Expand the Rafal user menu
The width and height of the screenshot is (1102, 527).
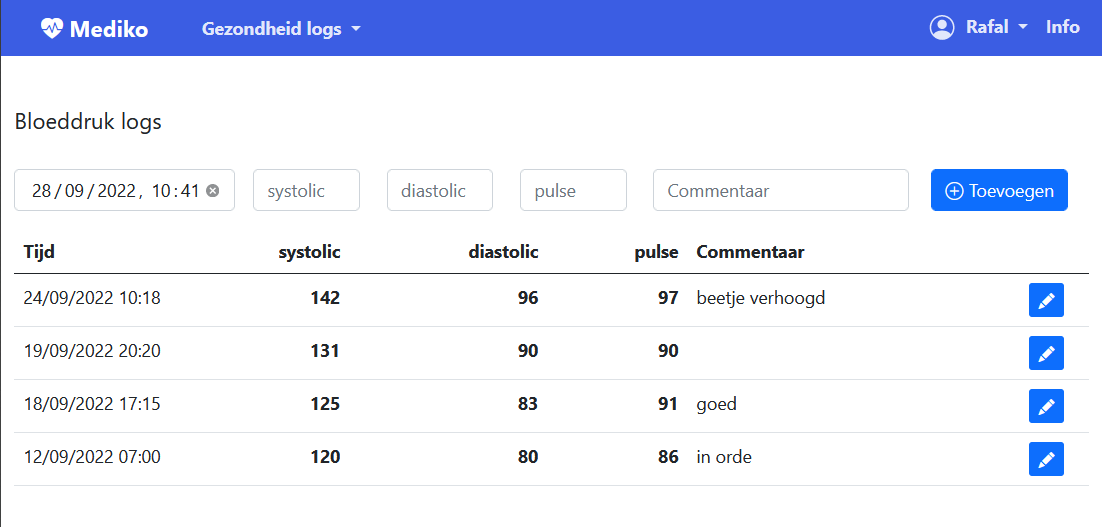[995, 28]
